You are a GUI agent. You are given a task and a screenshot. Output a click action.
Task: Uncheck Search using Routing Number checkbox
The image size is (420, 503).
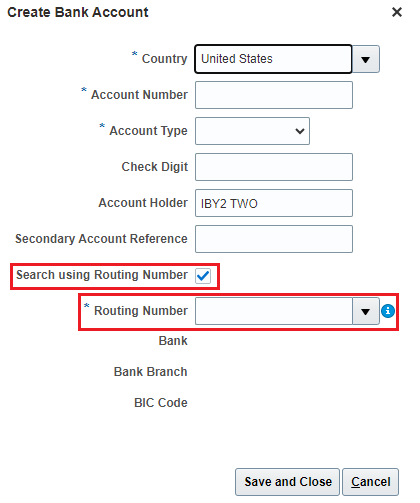click(203, 276)
